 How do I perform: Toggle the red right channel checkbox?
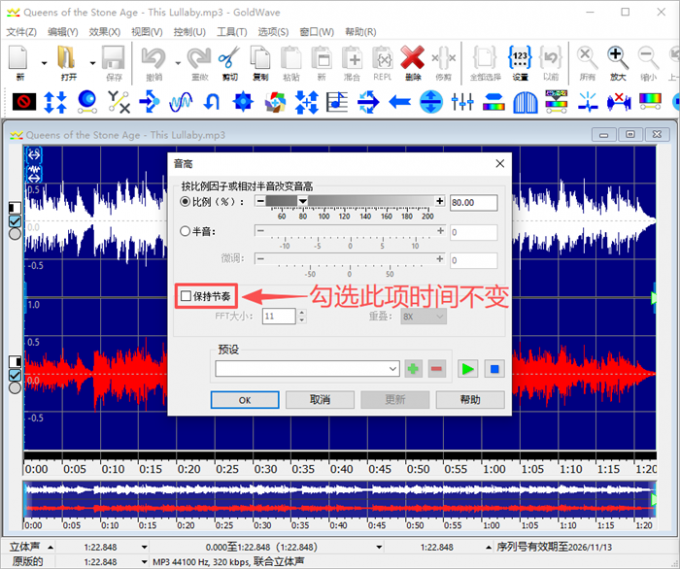click(15, 375)
